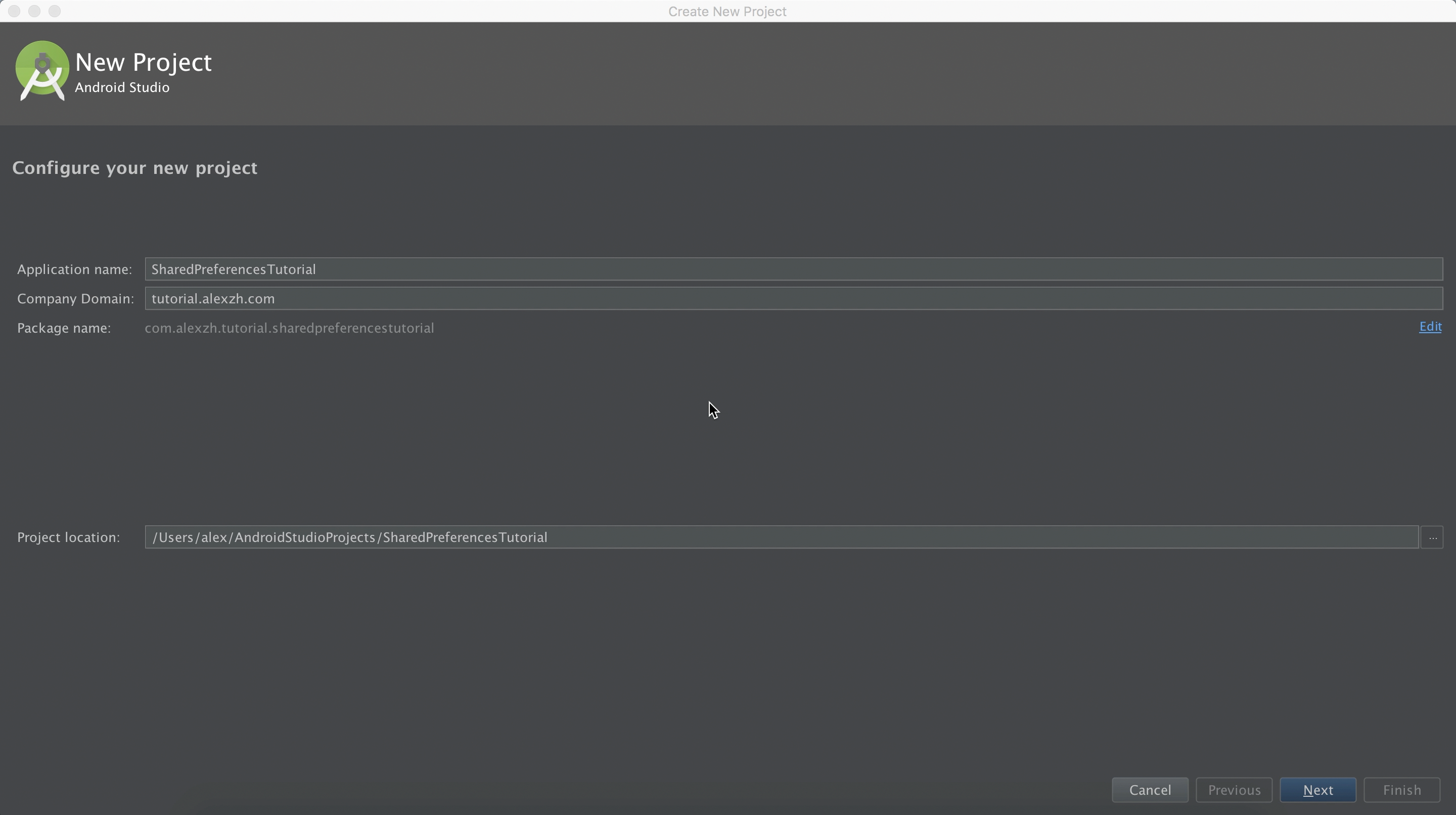Proceed with the Next button
The image size is (1456, 815).
(x=1317, y=790)
